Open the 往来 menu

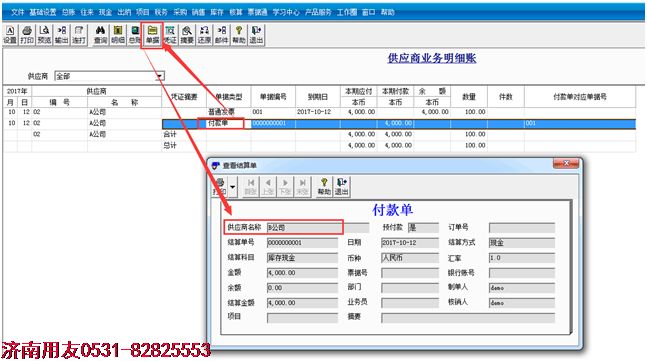pos(87,12)
